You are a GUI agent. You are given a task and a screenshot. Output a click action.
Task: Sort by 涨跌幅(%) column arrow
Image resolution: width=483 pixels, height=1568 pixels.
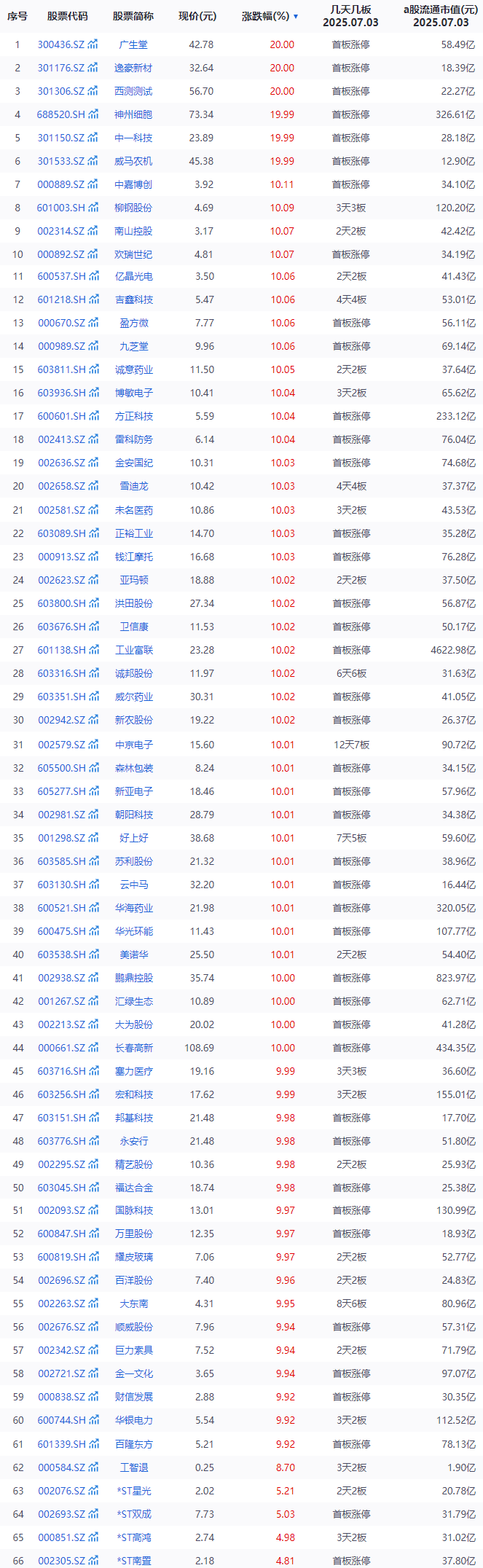pyautogui.click(x=295, y=16)
